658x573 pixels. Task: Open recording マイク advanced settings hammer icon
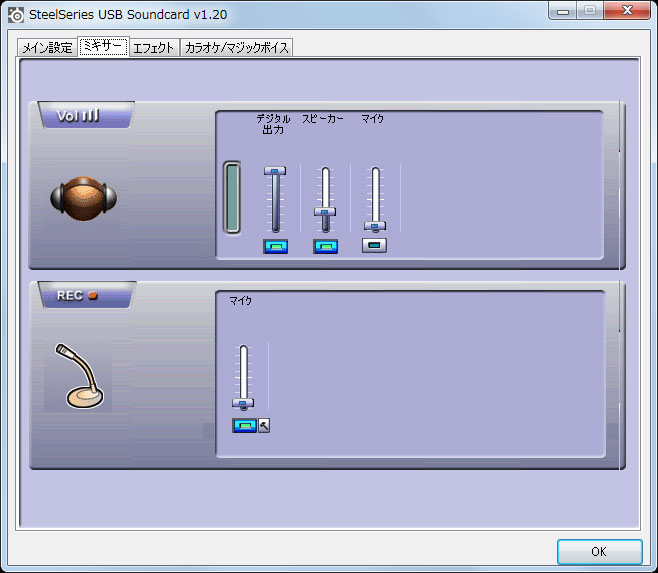264,426
